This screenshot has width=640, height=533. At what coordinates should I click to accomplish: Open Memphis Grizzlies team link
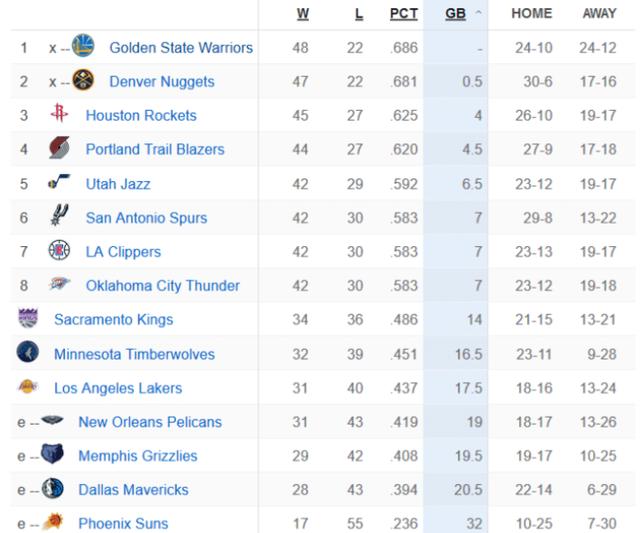[138, 455]
